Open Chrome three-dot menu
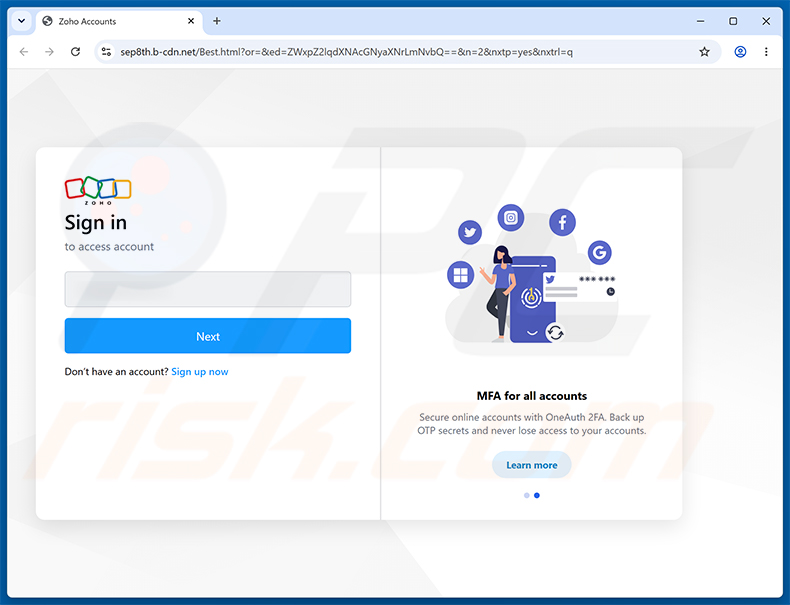This screenshot has height=605, width=790. pos(766,52)
